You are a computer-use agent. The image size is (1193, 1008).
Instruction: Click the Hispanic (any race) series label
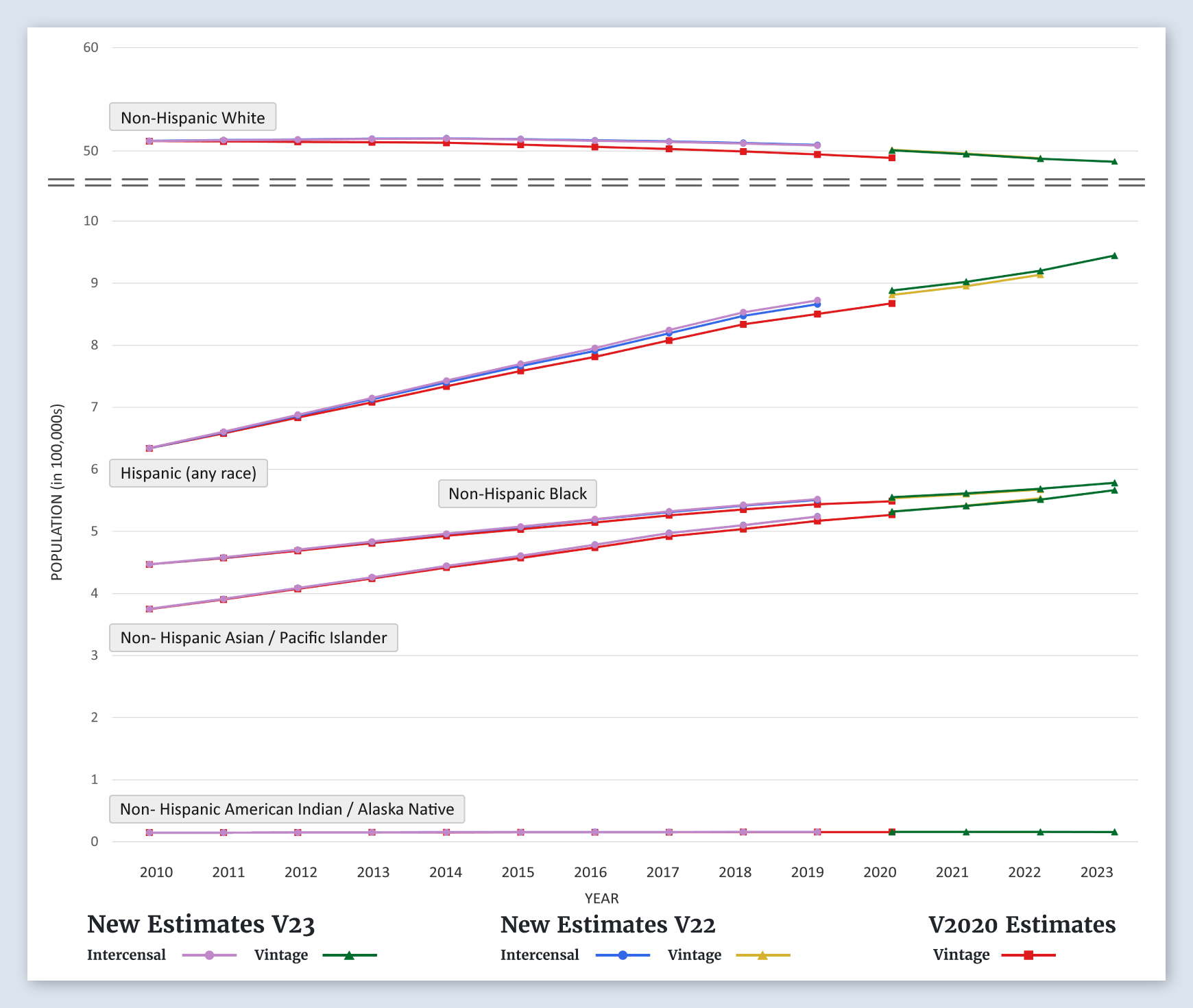(189, 473)
